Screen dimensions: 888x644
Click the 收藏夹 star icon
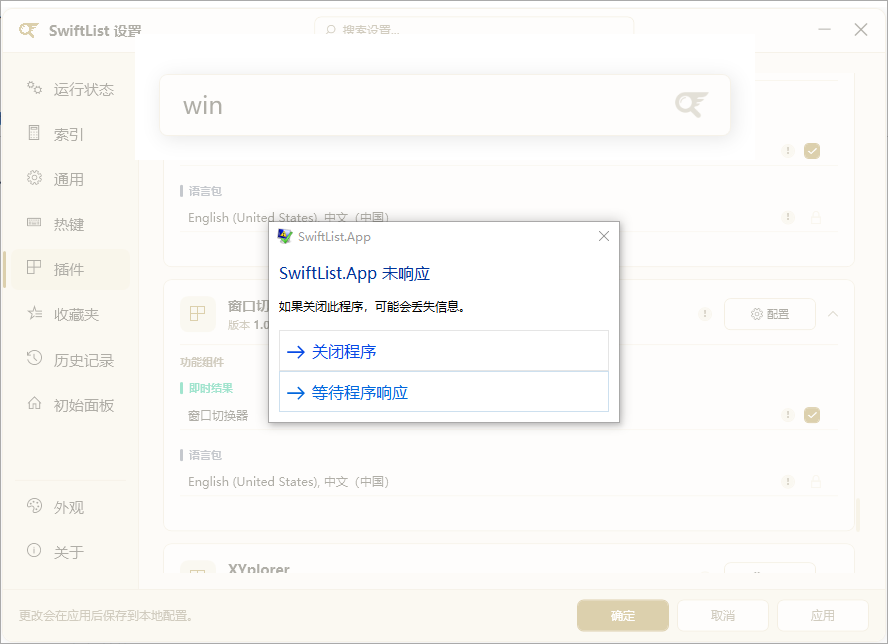(35, 313)
